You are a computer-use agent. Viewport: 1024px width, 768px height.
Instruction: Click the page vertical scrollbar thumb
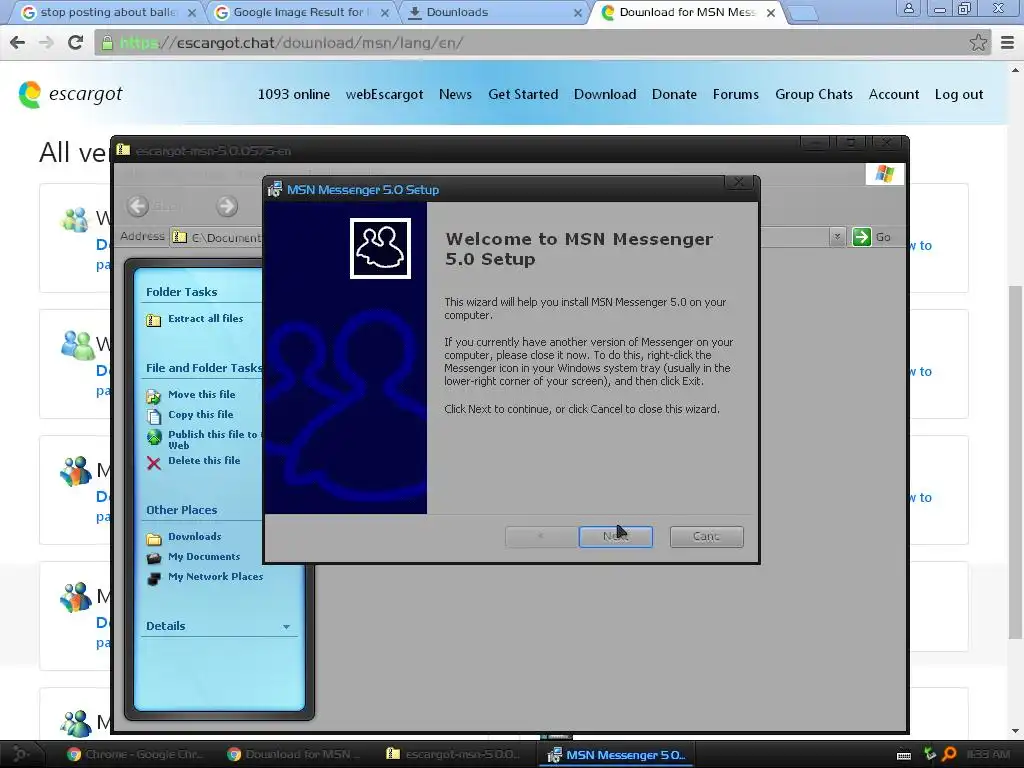(x=1015, y=462)
